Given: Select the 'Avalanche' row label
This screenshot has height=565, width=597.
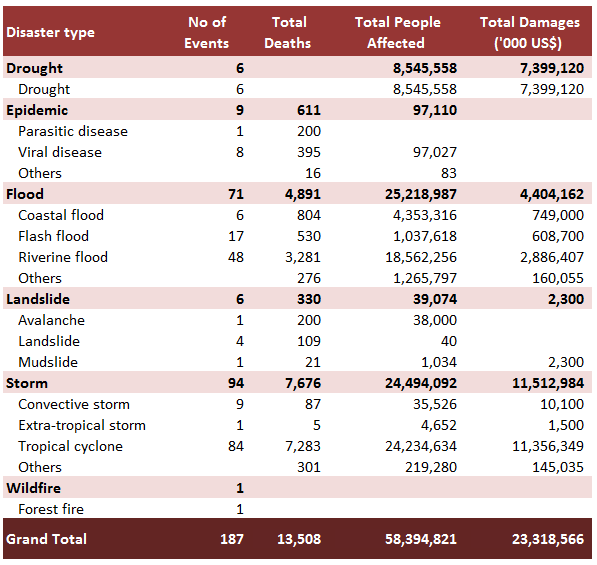Looking at the screenshot, I should (51, 320).
